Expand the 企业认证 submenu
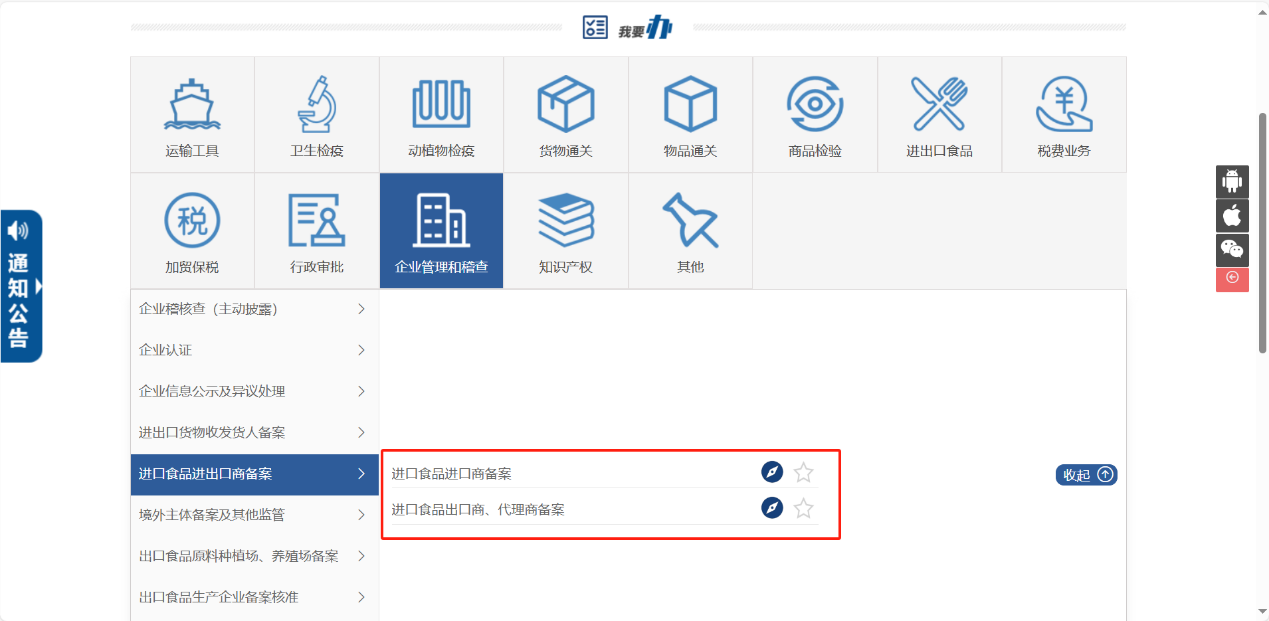Viewport: 1269px width, 621px height. point(254,350)
